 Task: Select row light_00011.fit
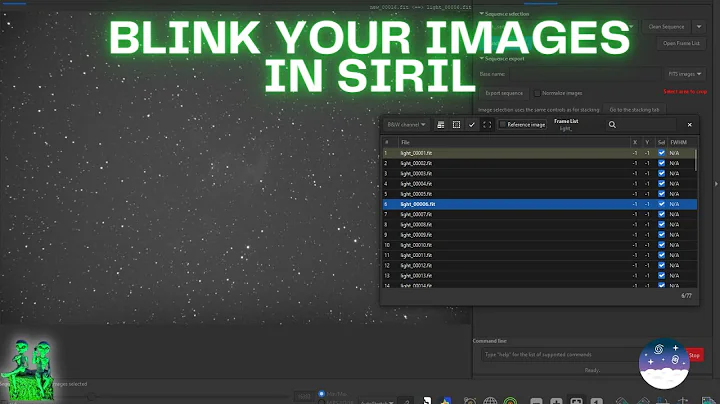(x=540, y=255)
